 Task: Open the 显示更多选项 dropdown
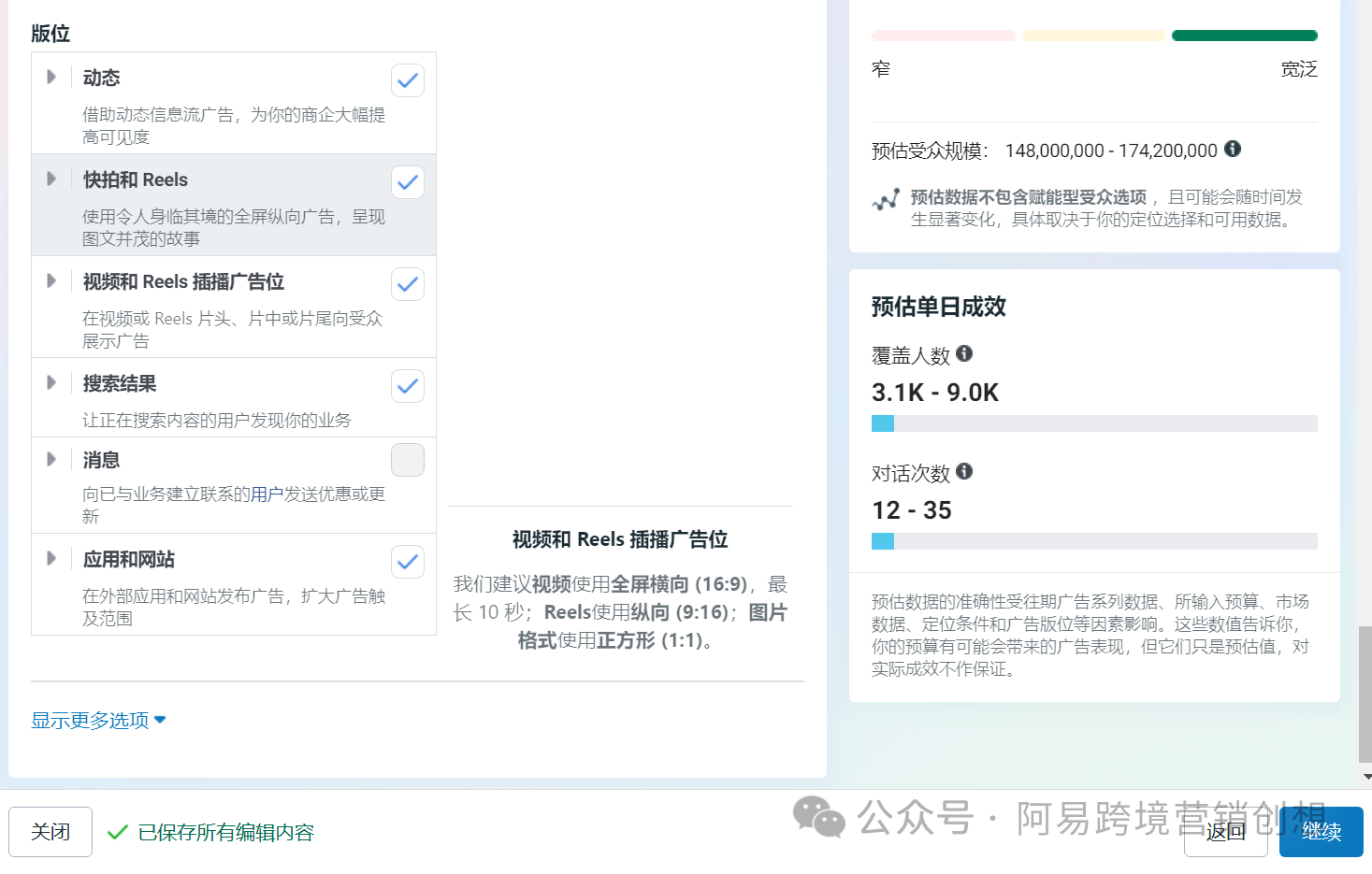98,720
